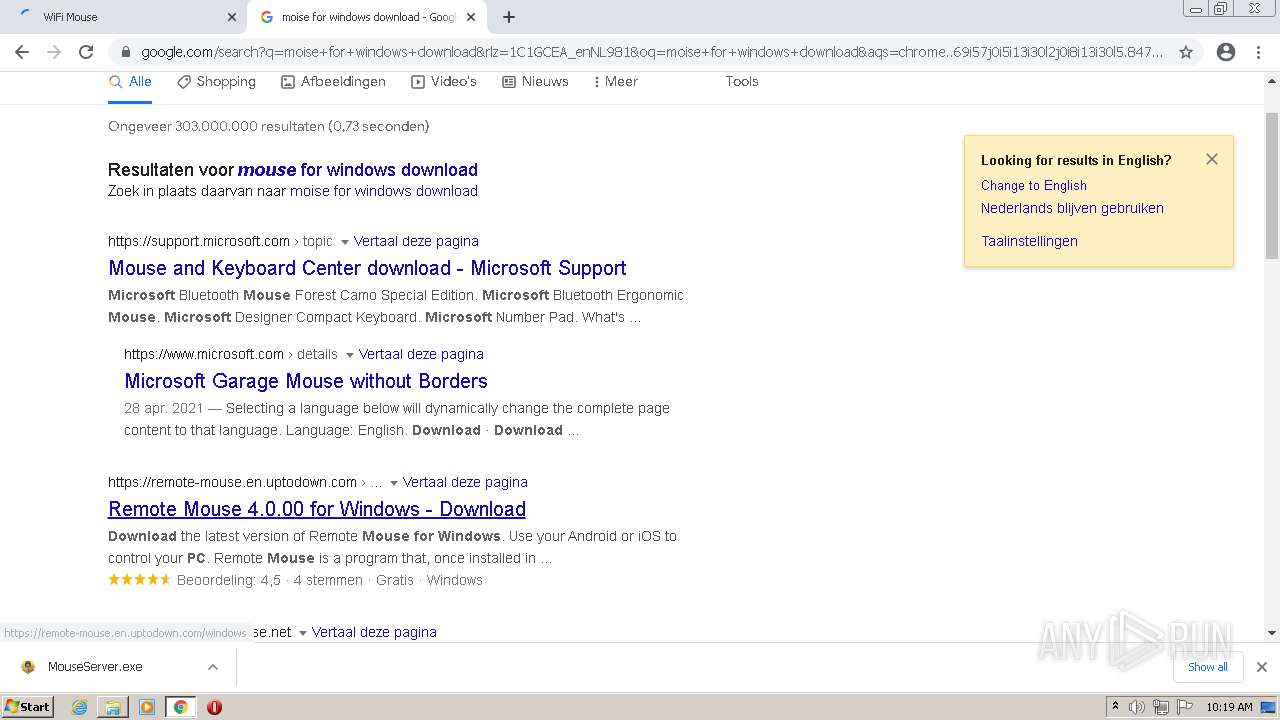Bookmark this page with the star icon
This screenshot has width=1280, height=720.
pyautogui.click(x=1186, y=52)
